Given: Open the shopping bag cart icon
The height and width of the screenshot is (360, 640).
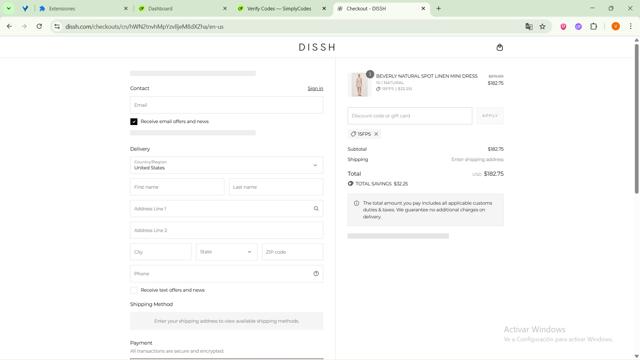Looking at the screenshot, I should point(500,47).
